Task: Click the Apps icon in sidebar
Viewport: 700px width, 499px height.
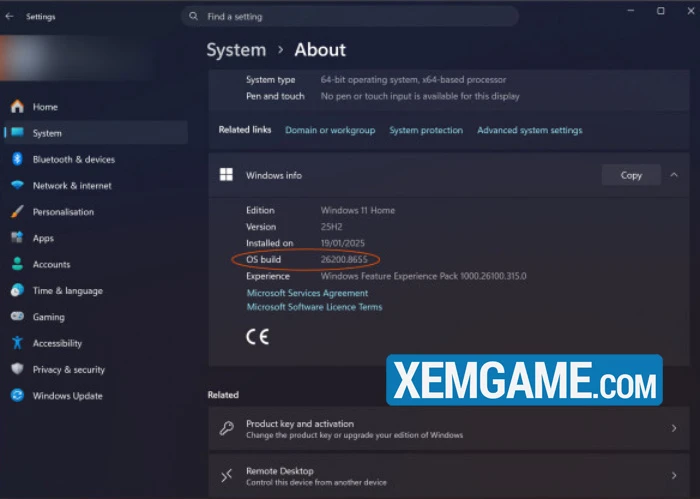Action: 17,237
